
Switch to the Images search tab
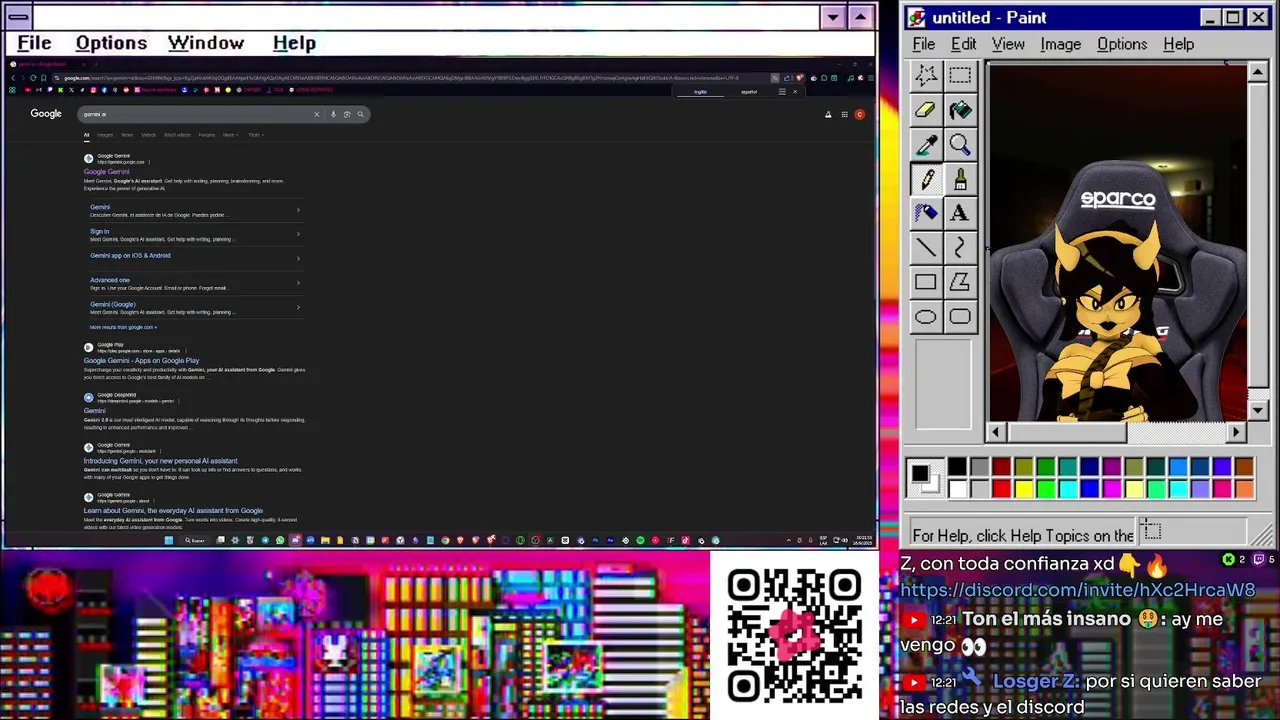[x=105, y=135]
